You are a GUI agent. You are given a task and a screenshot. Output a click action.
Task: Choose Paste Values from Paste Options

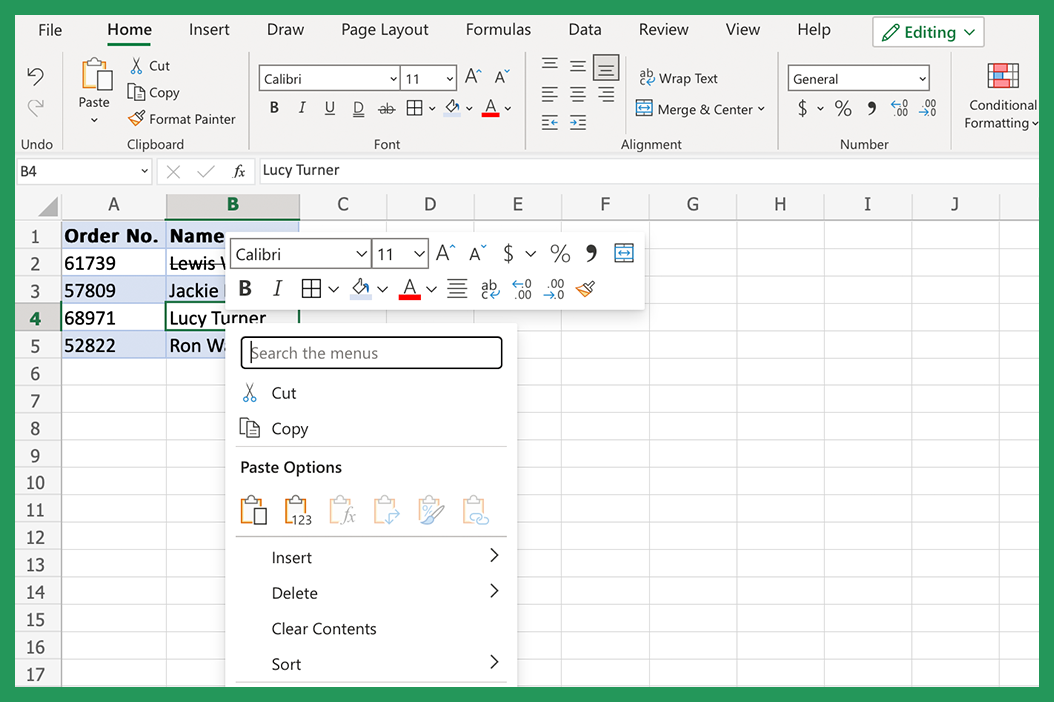296,510
